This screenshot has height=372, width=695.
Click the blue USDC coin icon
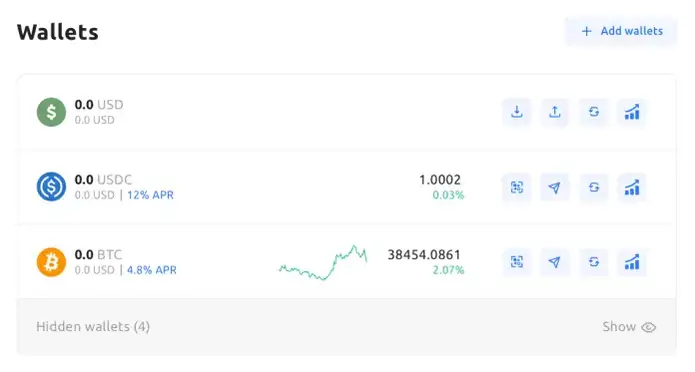click(51, 187)
